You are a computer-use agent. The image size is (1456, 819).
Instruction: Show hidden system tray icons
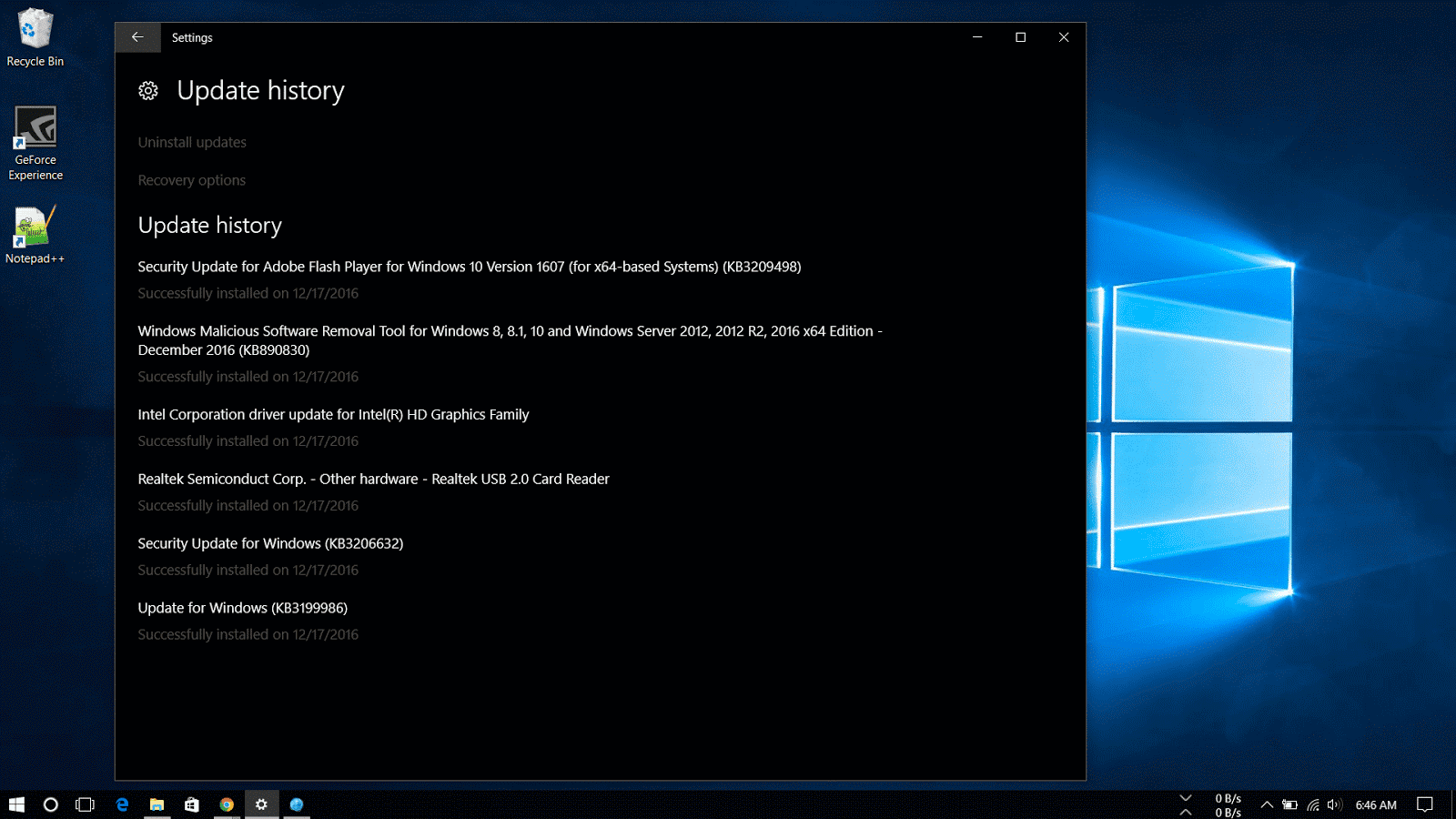point(1266,804)
